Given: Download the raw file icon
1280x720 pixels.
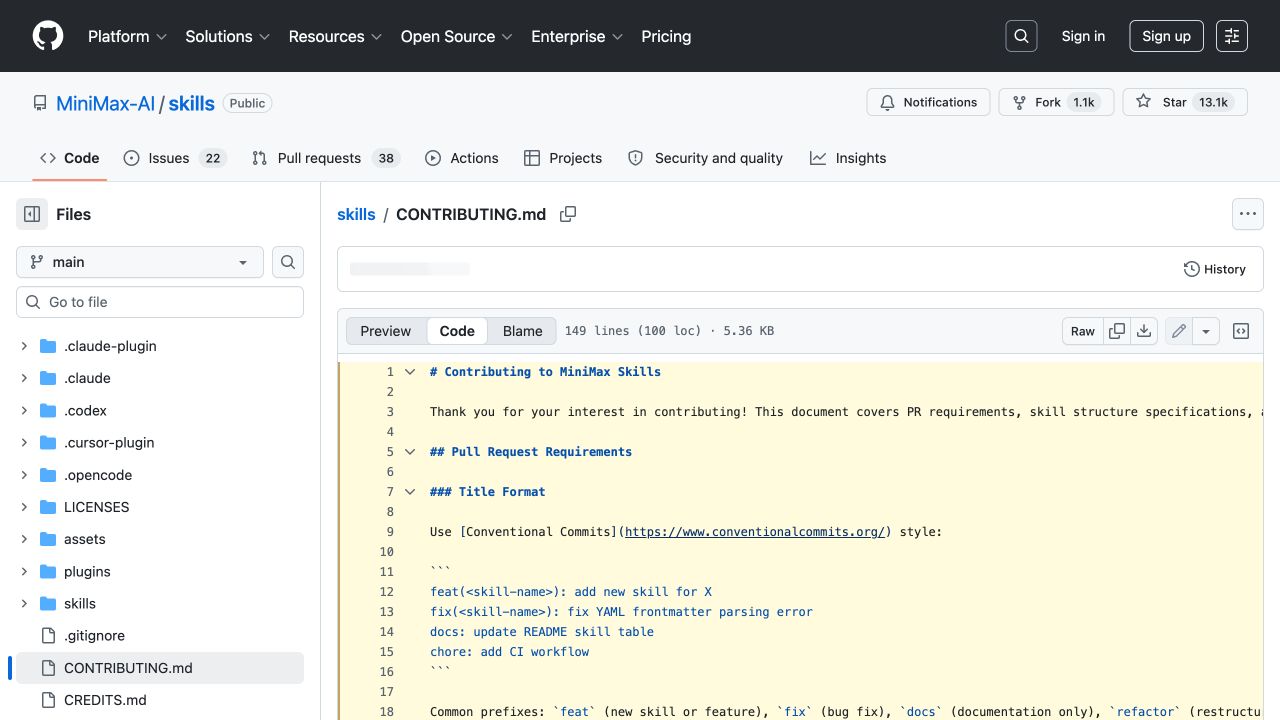Looking at the screenshot, I should 1145,331.
